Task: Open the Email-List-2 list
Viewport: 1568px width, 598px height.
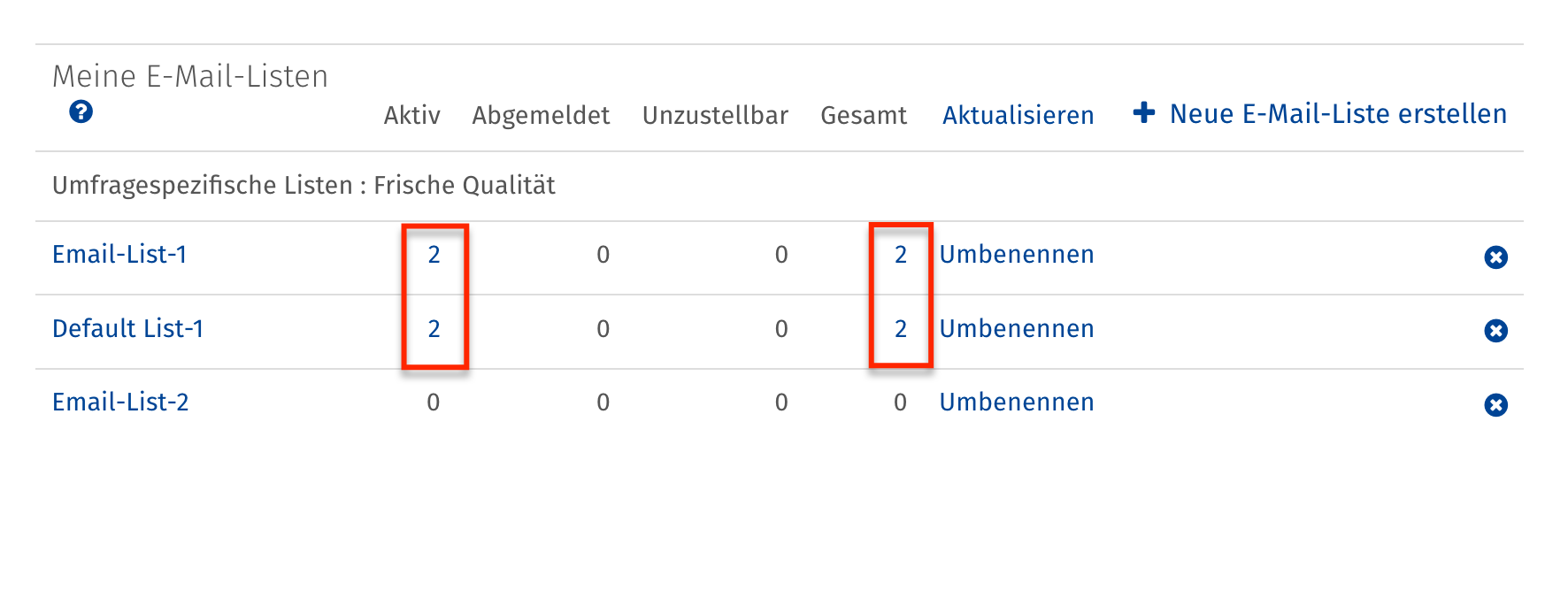Action: 120,402
